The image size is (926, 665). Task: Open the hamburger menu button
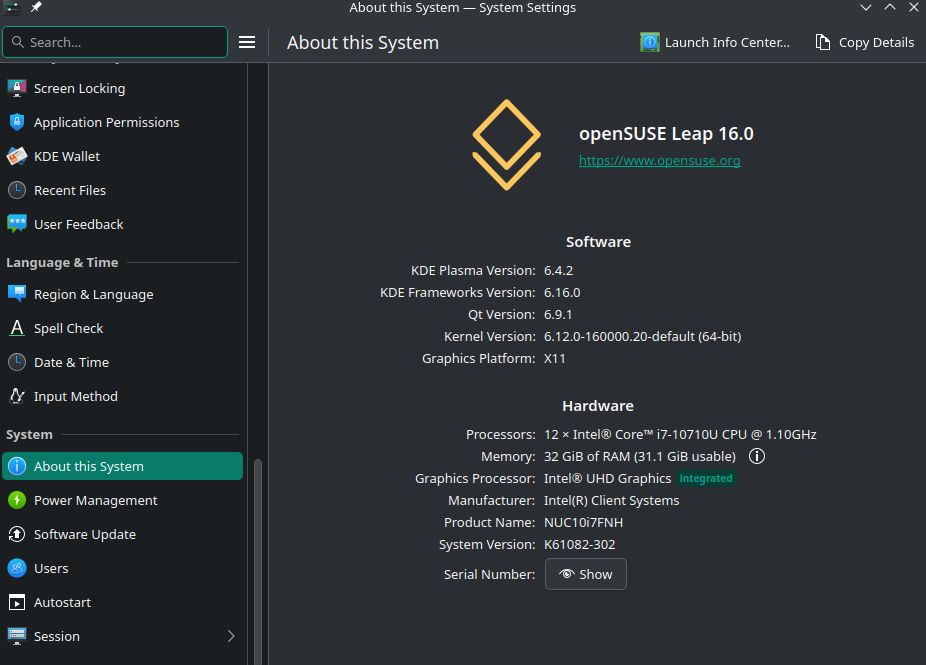coord(247,42)
